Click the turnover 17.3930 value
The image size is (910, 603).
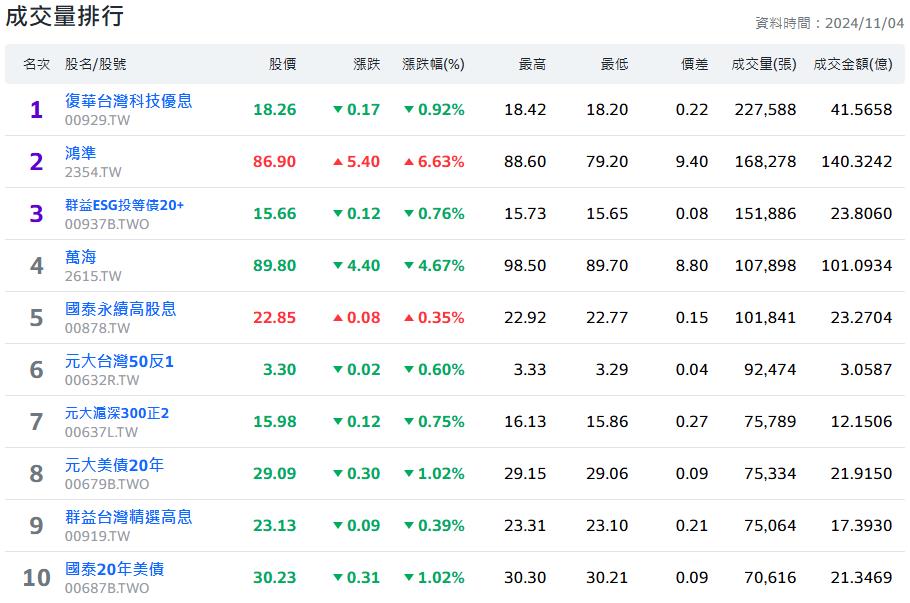(x=861, y=525)
